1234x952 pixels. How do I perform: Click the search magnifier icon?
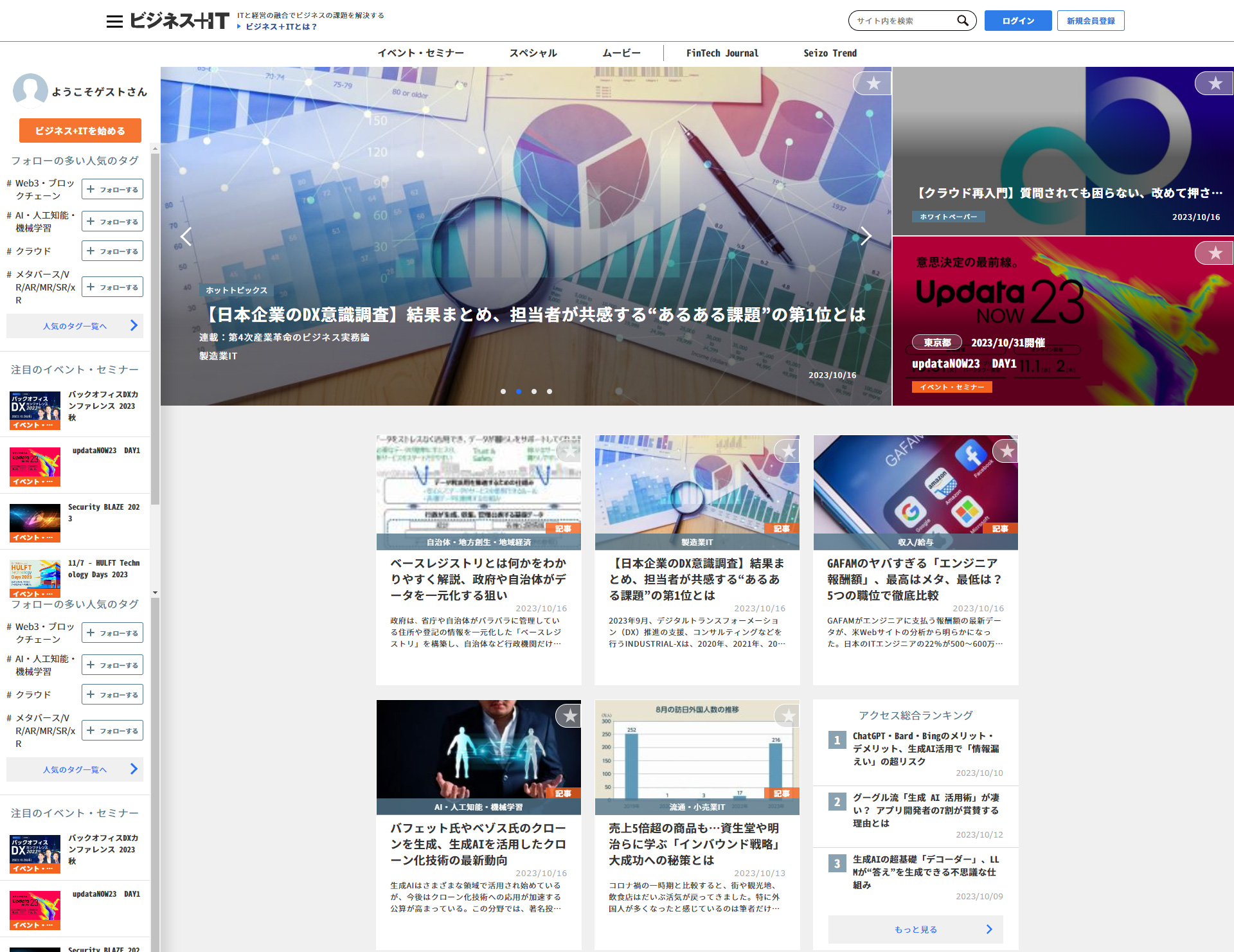[x=962, y=21]
